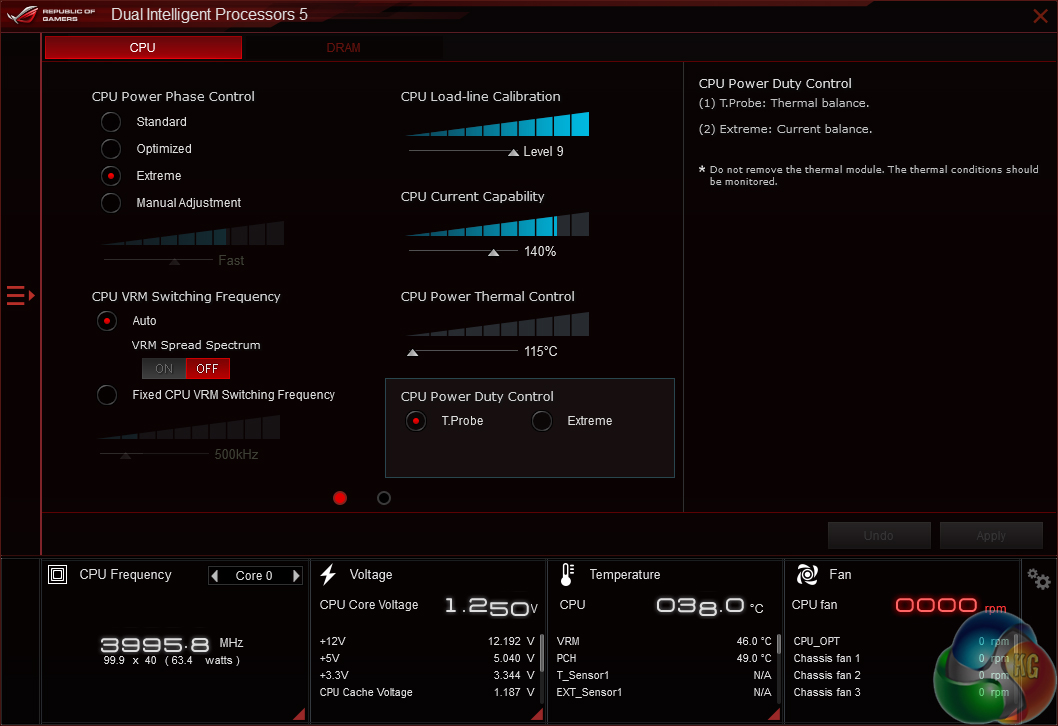Click the +12V voltage row

(427, 641)
